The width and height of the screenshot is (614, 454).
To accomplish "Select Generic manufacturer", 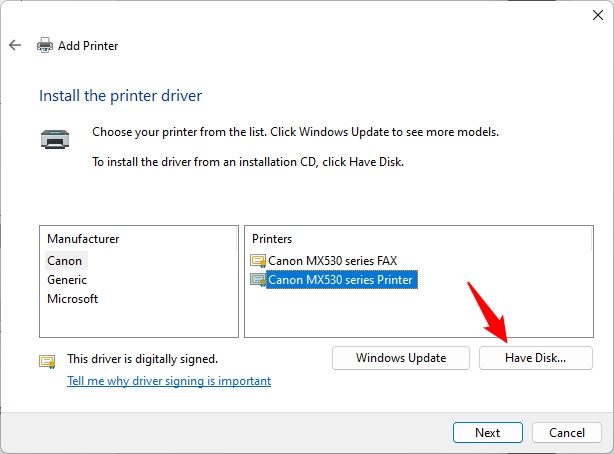I will 67,280.
